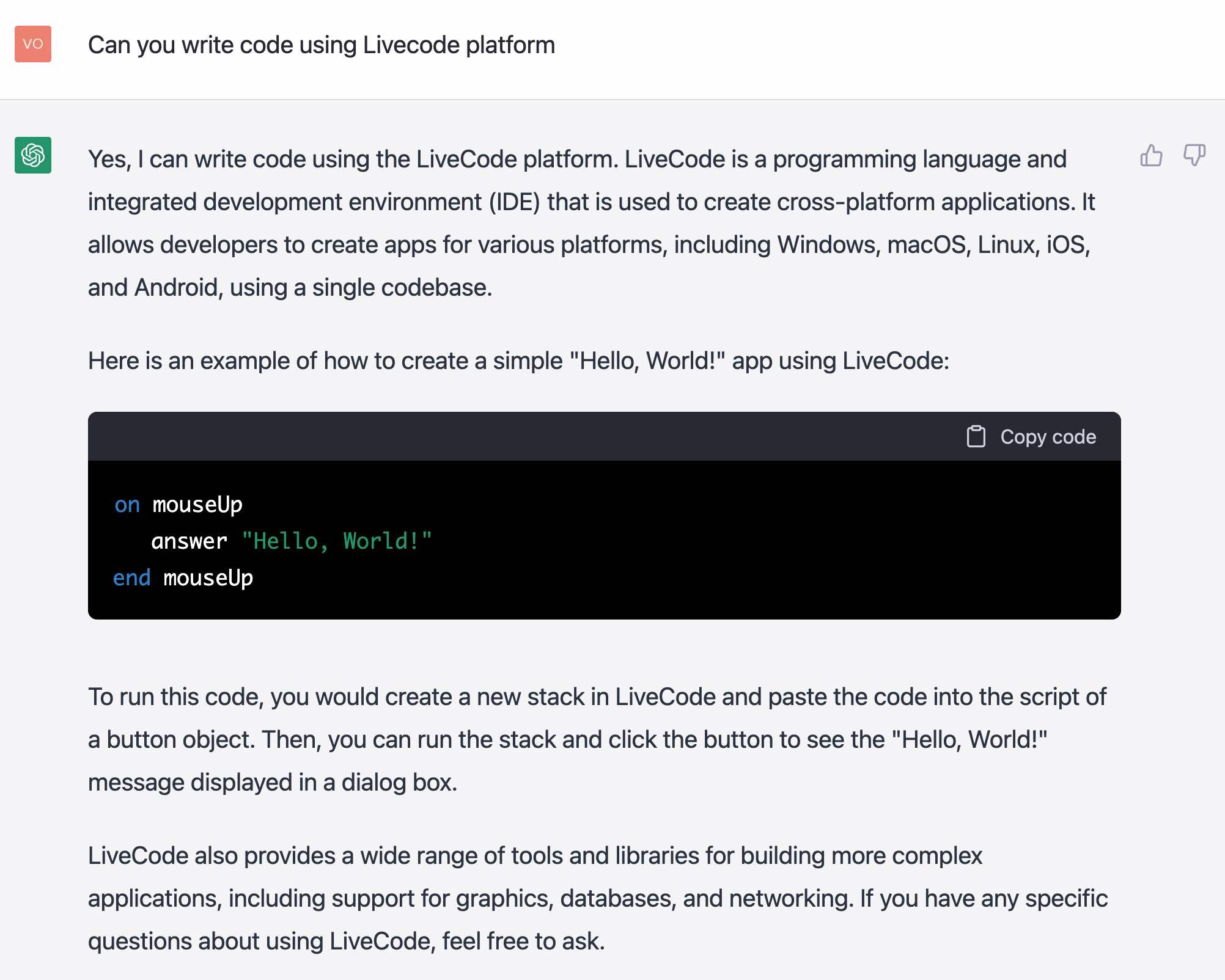Click the text 'feel free to ask'
1225x980 pixels.
point(523,942)
